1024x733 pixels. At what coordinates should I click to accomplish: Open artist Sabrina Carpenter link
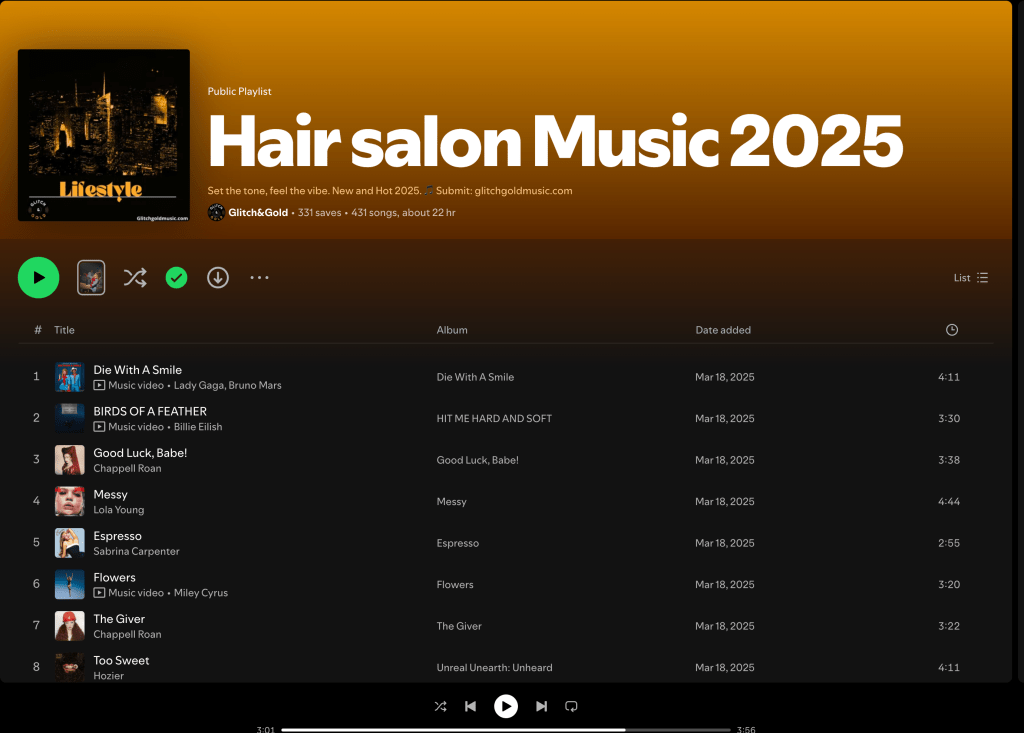point(136,551)
